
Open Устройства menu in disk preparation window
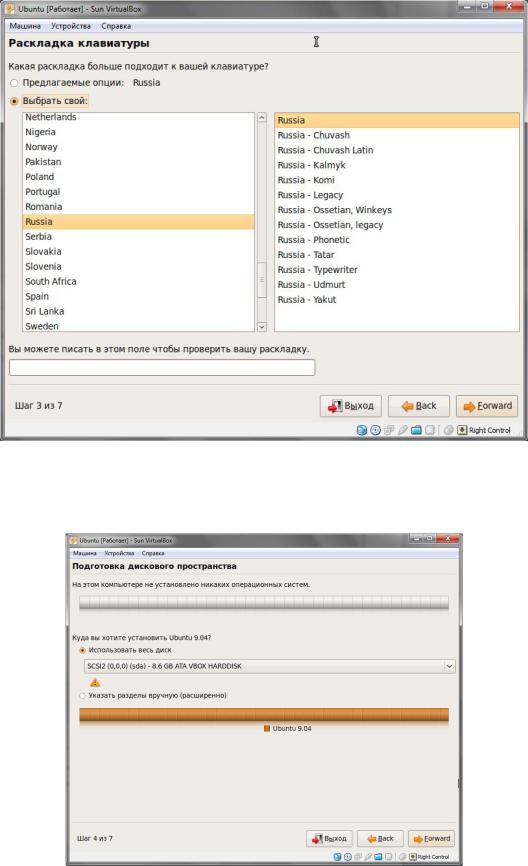pos(119,553)
